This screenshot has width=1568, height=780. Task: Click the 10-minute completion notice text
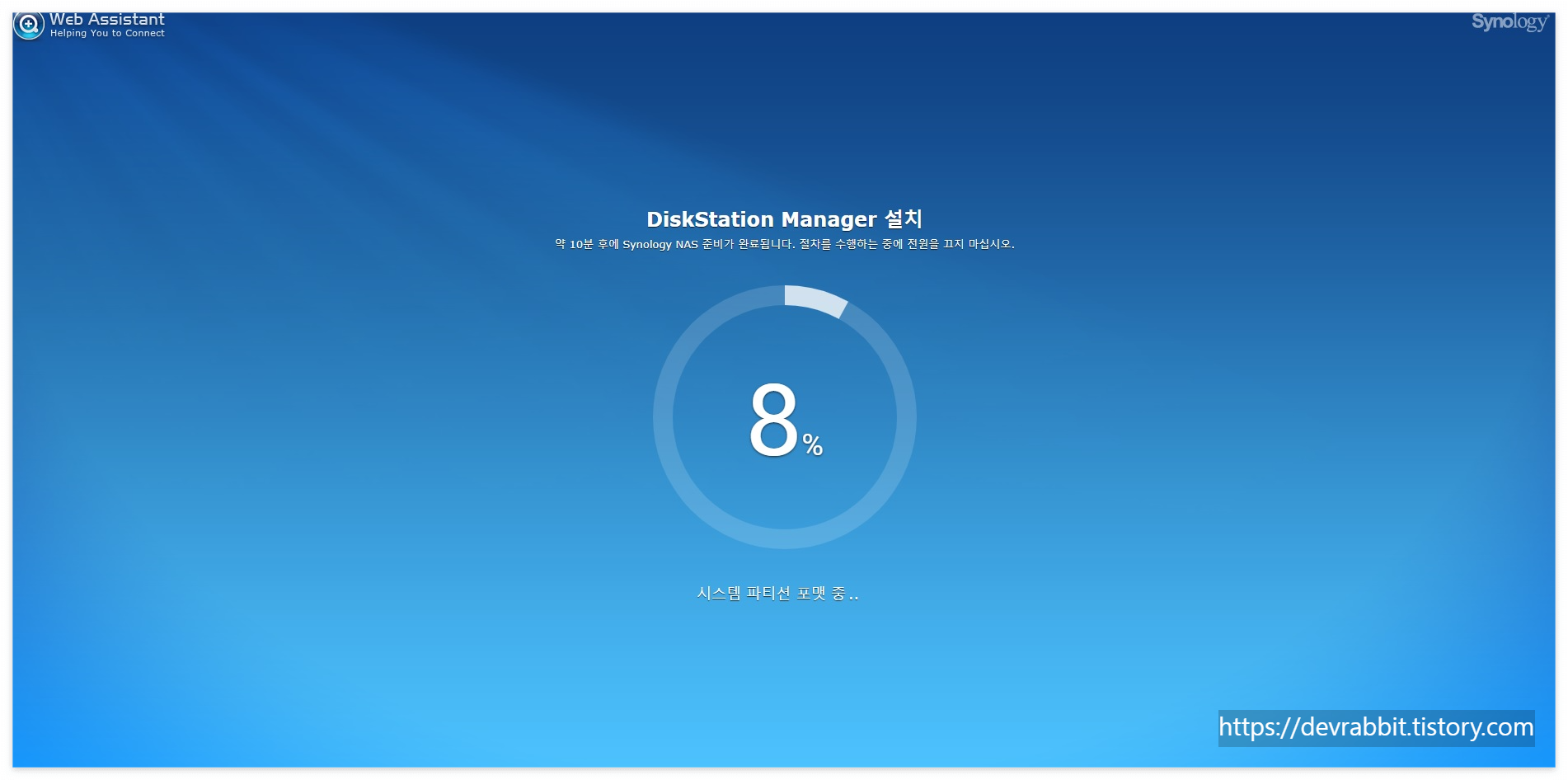tap(784, 244)
